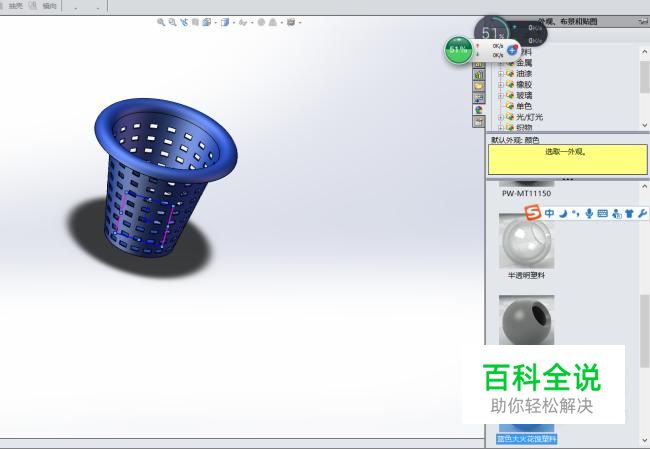Click the dark 51% floating monitor widget
650x449 pixels.
point(510,32)
